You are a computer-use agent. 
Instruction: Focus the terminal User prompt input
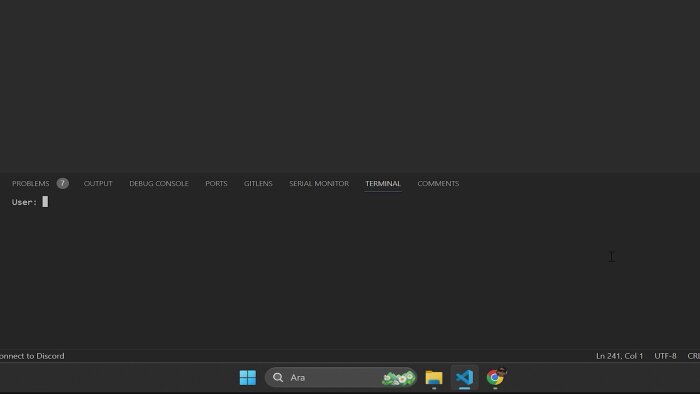pyautogui.click(x=45, y=202)
